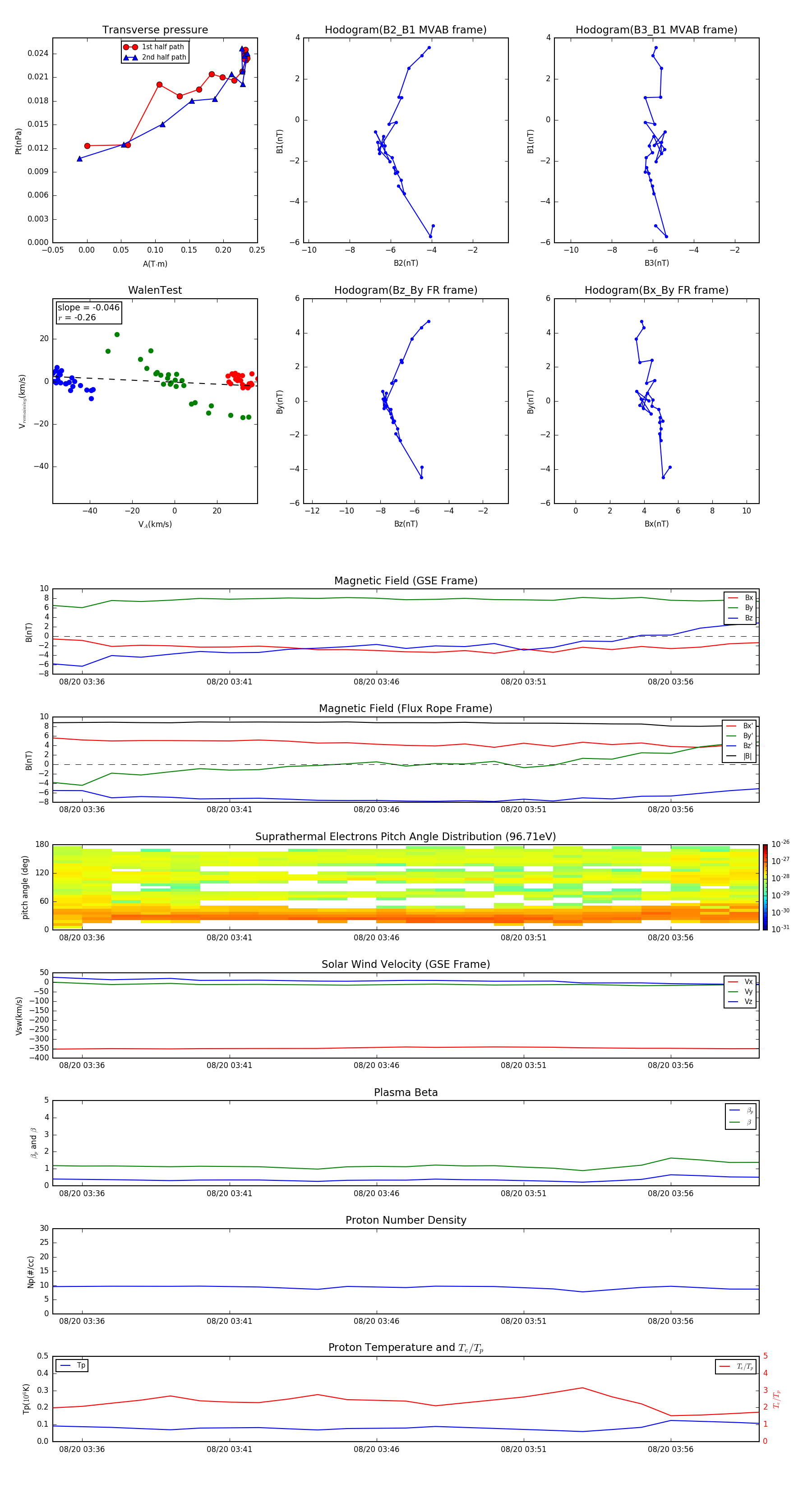Click '08/20 03:46' tick under Proton Temperature plot
Viewport: 812px width, 1489px height.
376,1449
